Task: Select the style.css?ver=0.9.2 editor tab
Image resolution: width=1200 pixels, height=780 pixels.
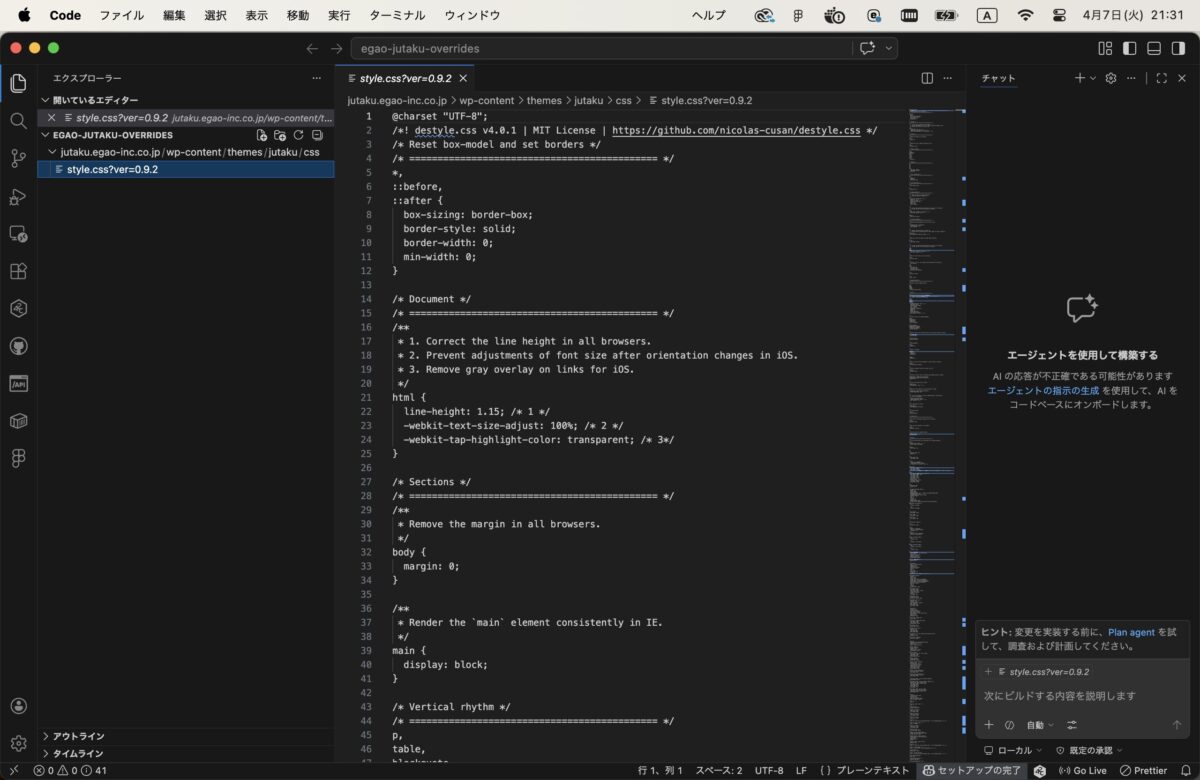Action: 405,78
